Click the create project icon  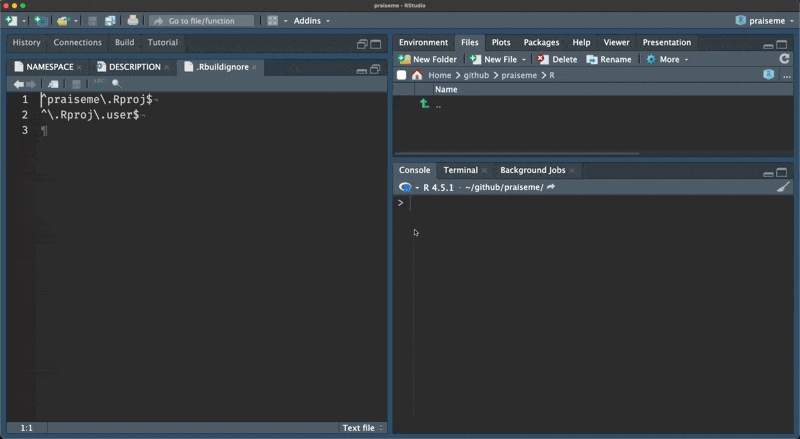pos(40,21)
